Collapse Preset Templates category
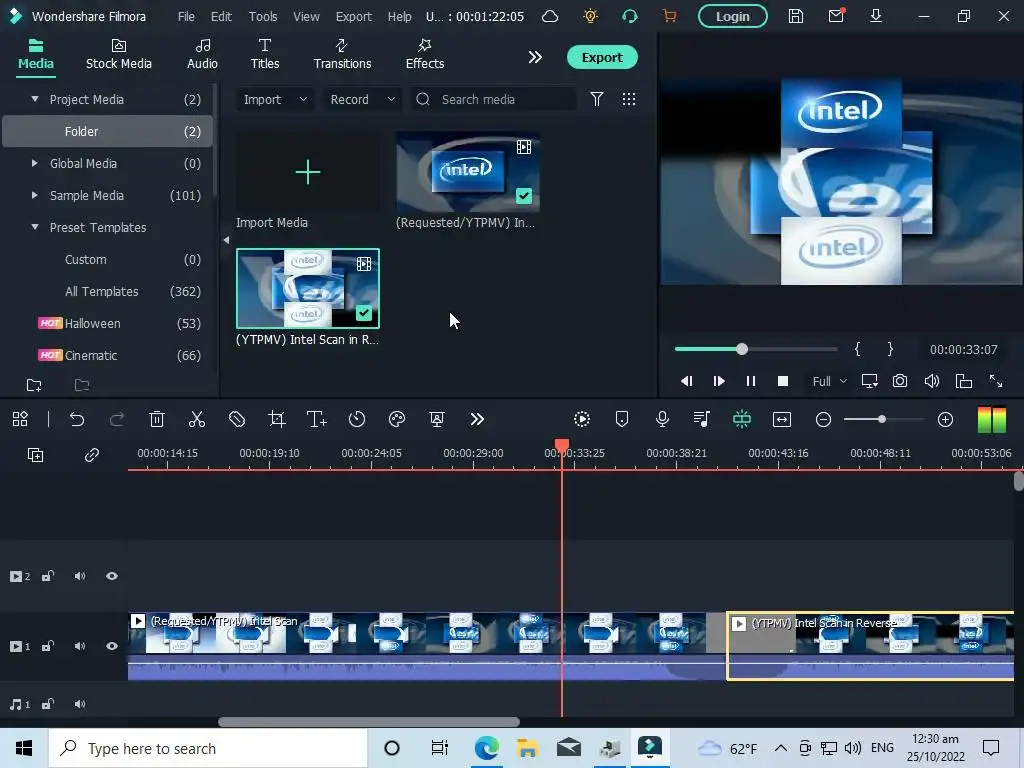The image size is (1024, 768). tap(35, 227)
